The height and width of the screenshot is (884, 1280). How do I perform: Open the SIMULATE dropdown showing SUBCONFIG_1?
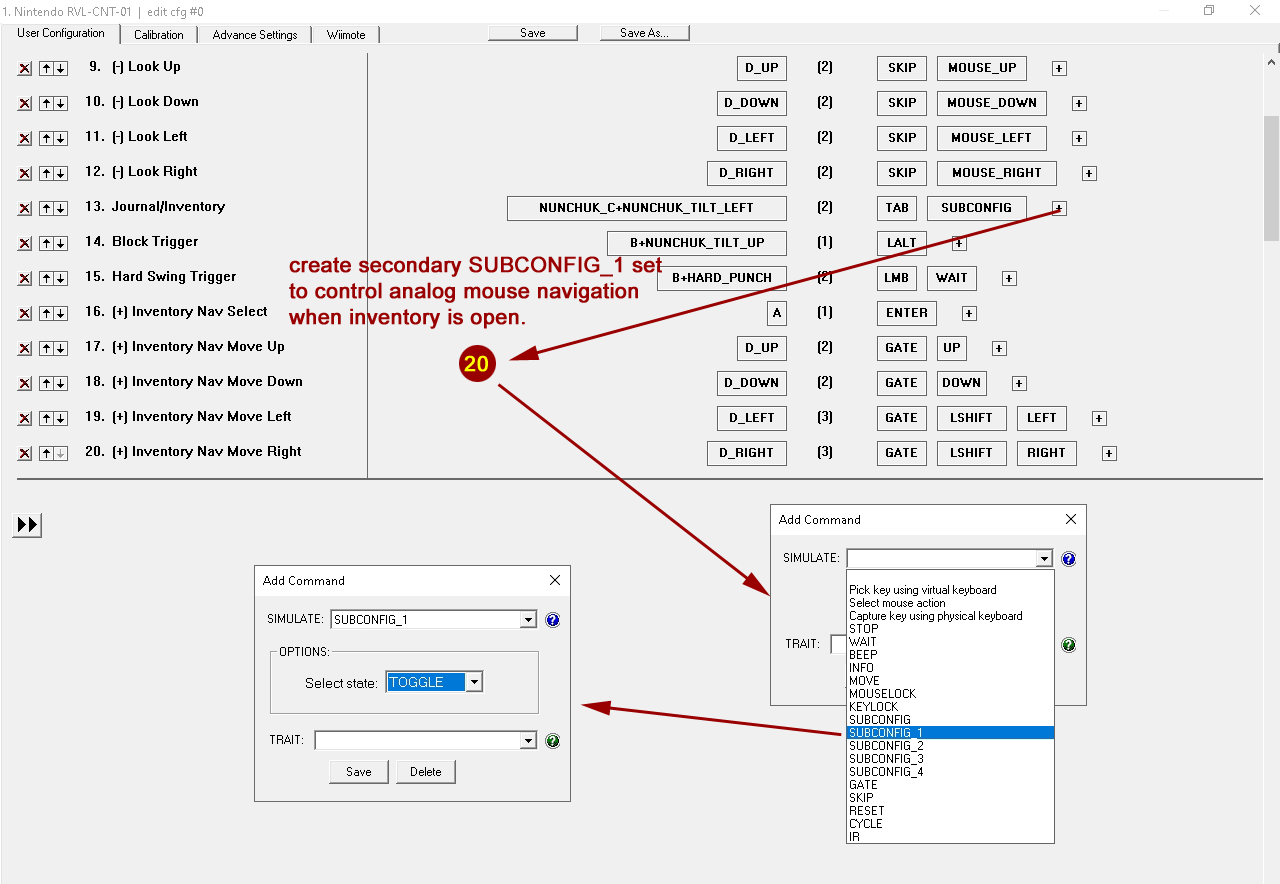coord(528,620)
